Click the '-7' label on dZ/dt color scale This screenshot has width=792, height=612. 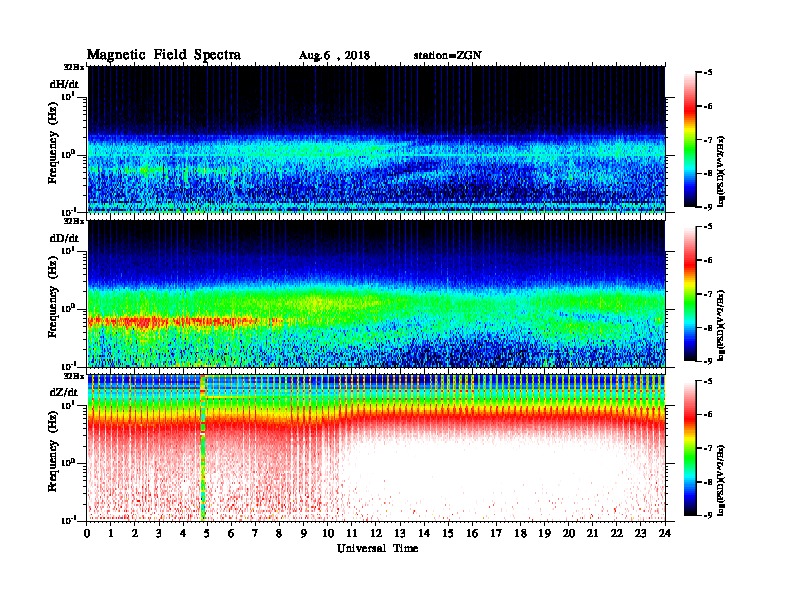pyautogui.click(x=708, y=448)
